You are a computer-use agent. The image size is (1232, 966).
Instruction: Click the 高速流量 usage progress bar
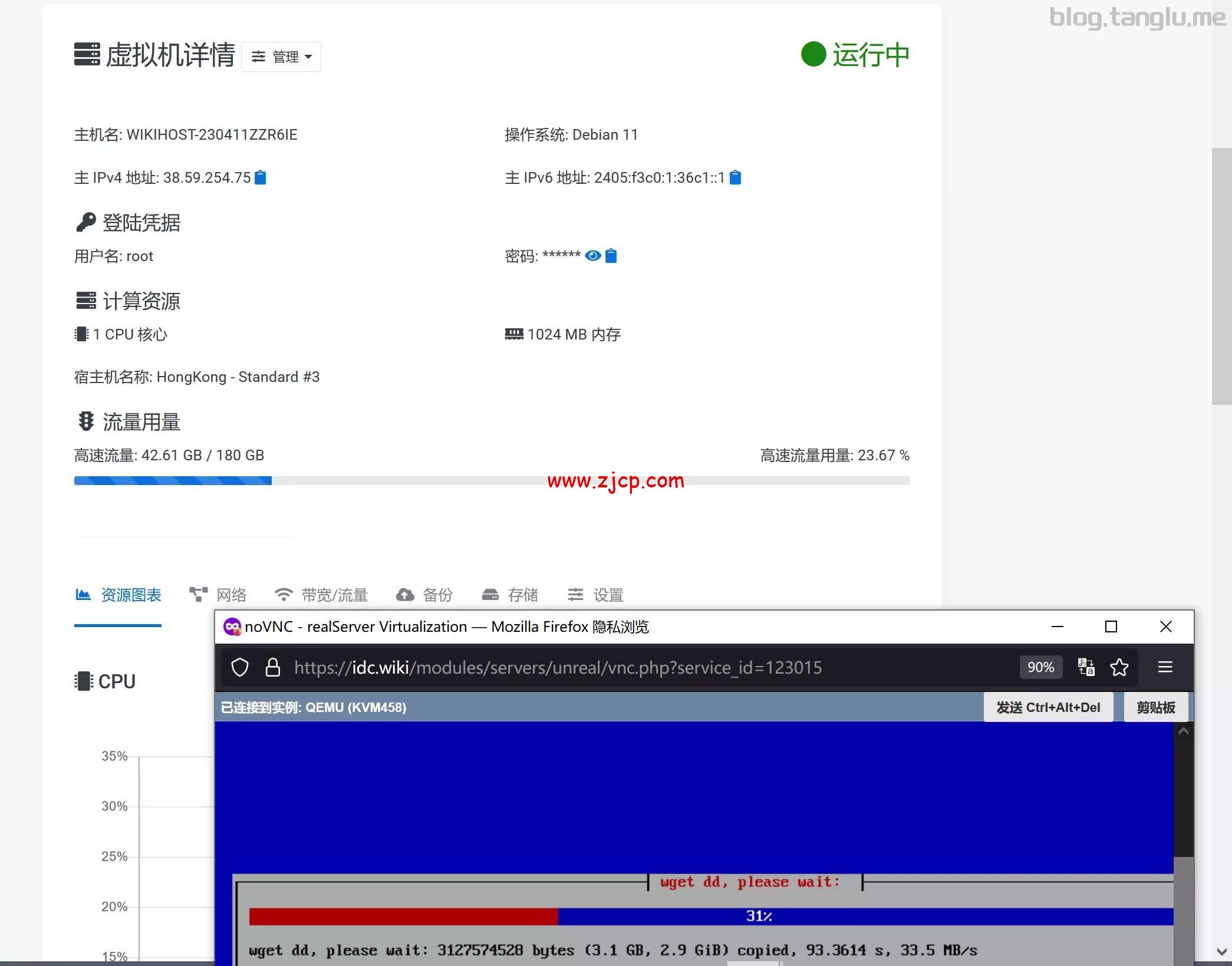(x=492, y=481)
